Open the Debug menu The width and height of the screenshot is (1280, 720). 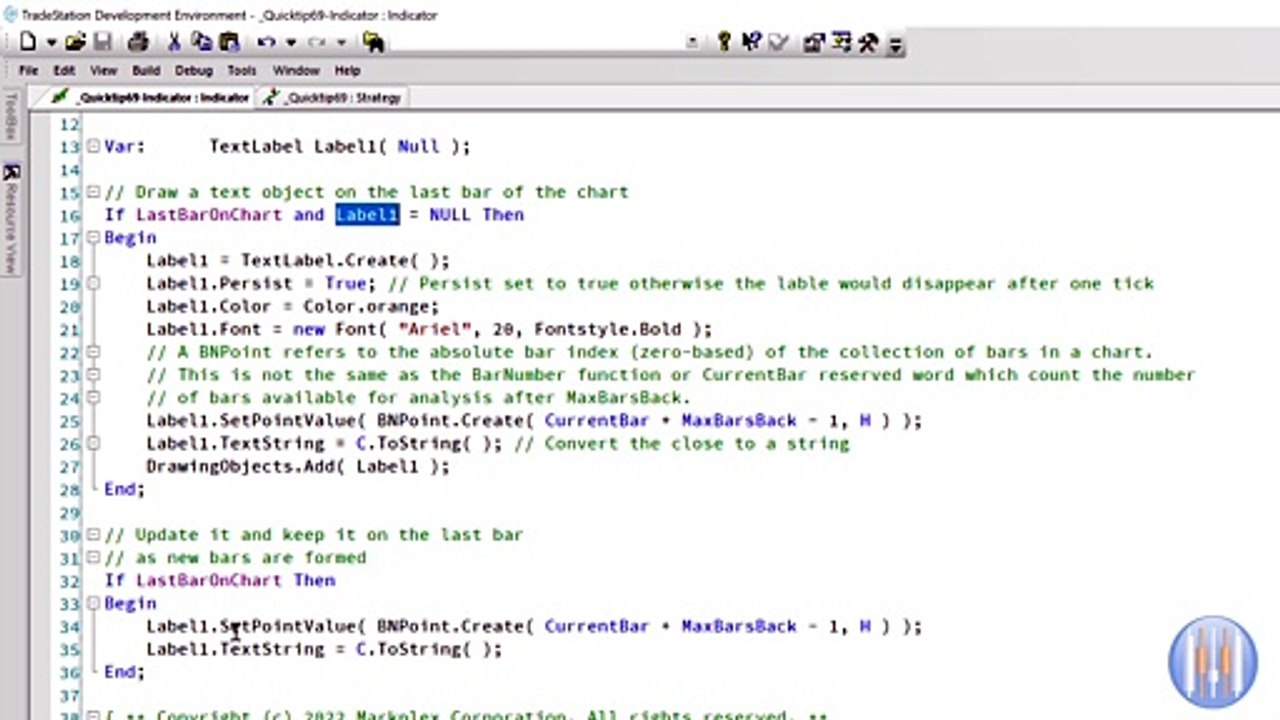pos(193,71)
